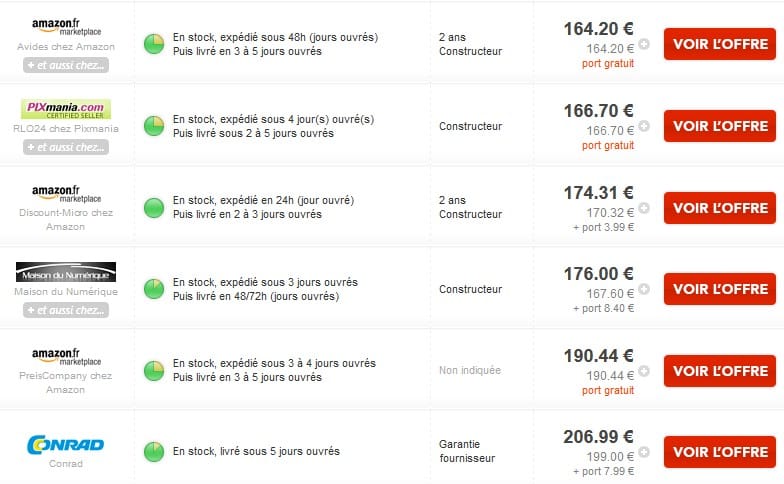Click plus icon next to 170.32 € price
The image size is (784, 484).
644,208
